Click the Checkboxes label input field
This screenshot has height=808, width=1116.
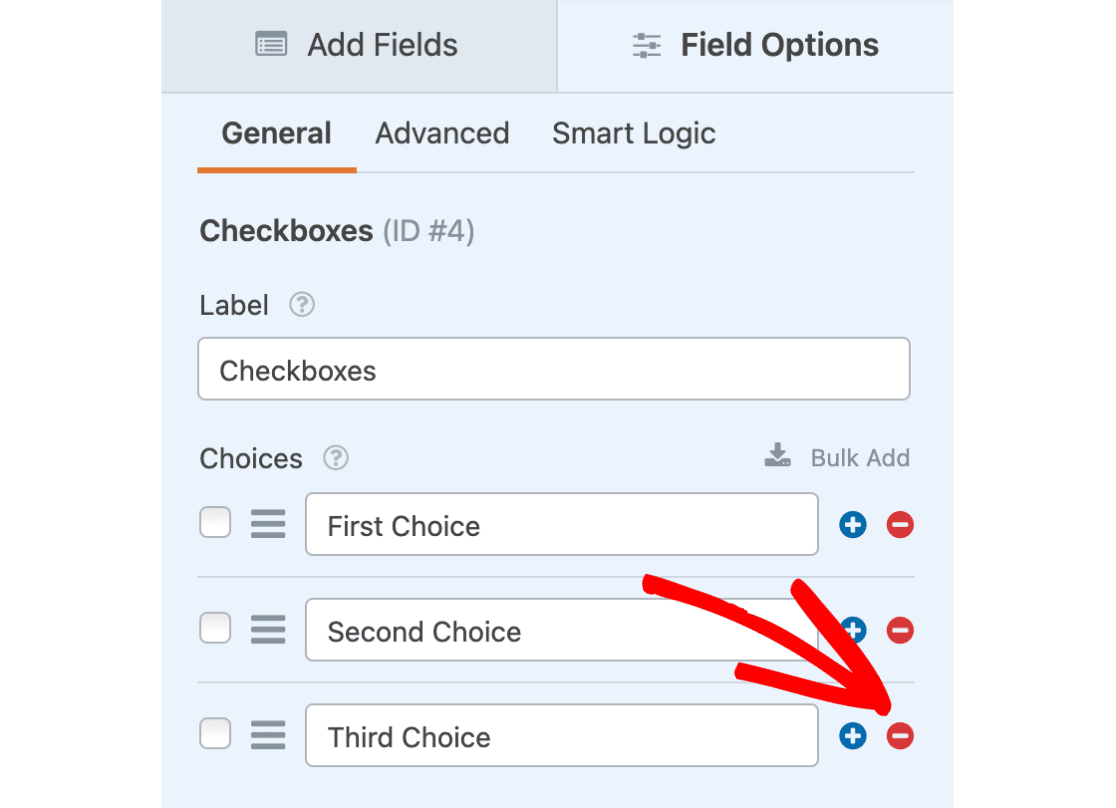553,368
